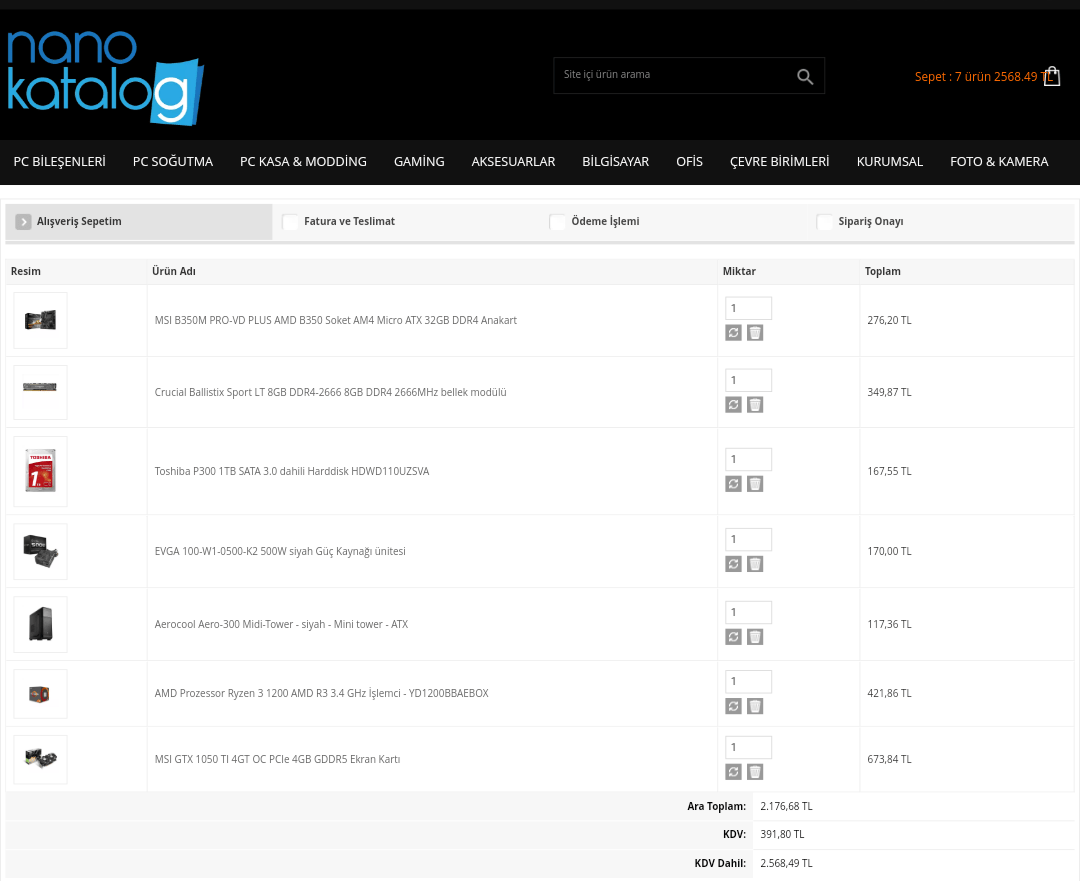
Task: Edit quantity field for Aerocool Aero-300 case
Action: (748, 612)
